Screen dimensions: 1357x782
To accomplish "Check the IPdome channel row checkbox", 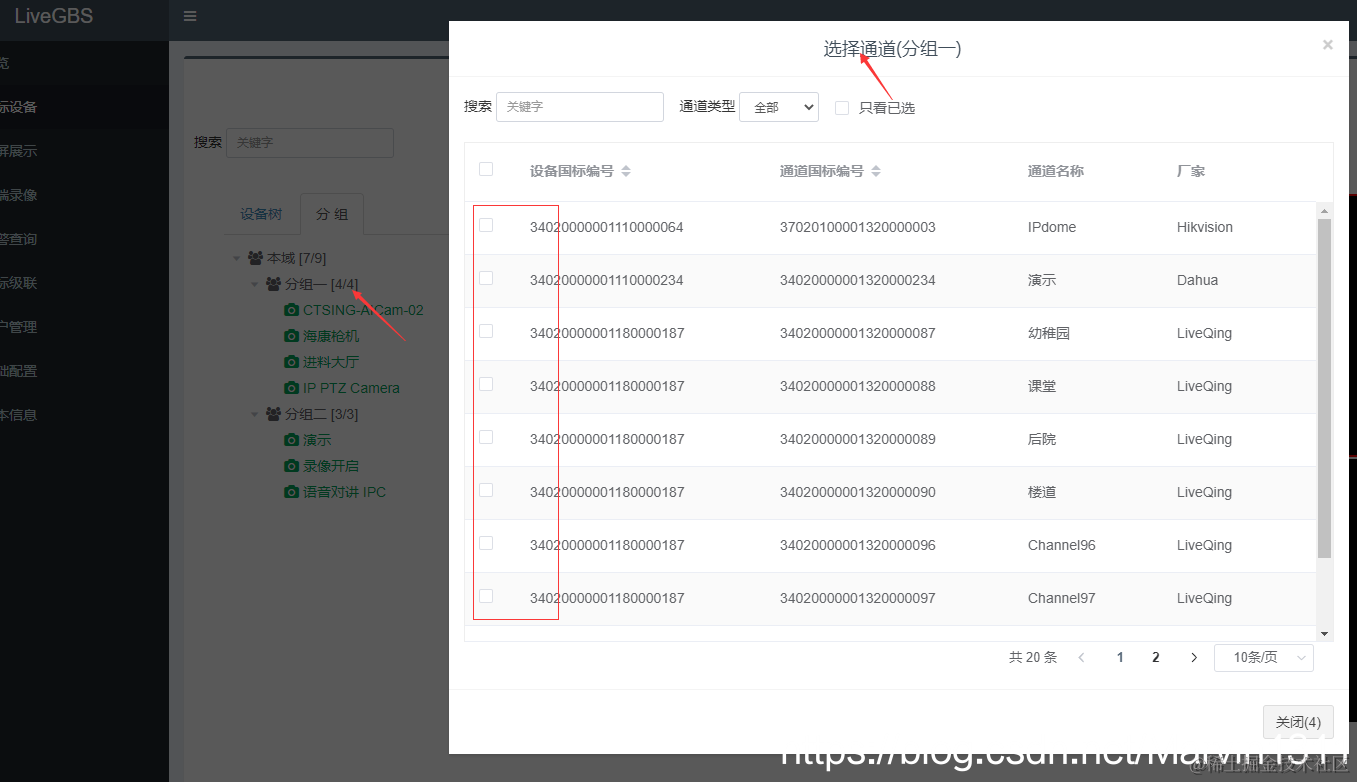I will point(486,225).
